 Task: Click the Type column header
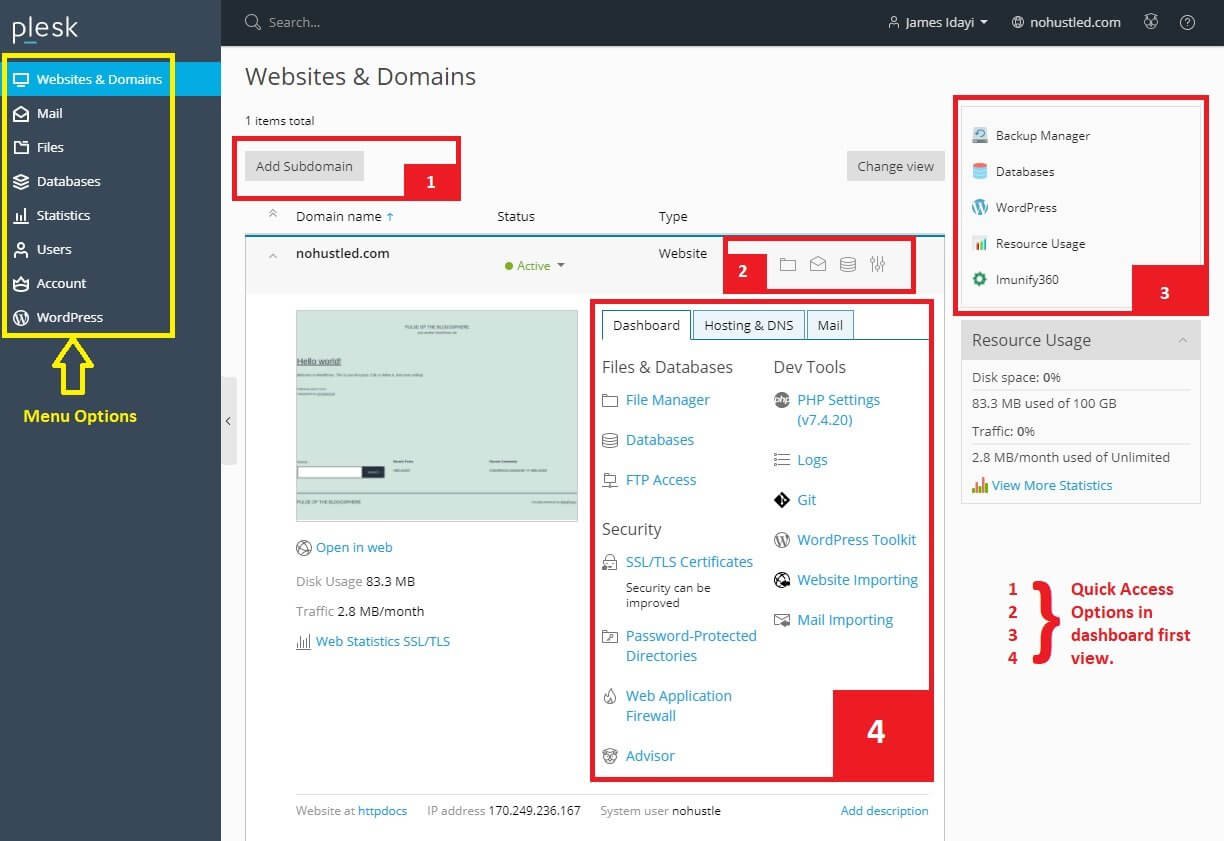pyautogui.click(x=673, y=216)
